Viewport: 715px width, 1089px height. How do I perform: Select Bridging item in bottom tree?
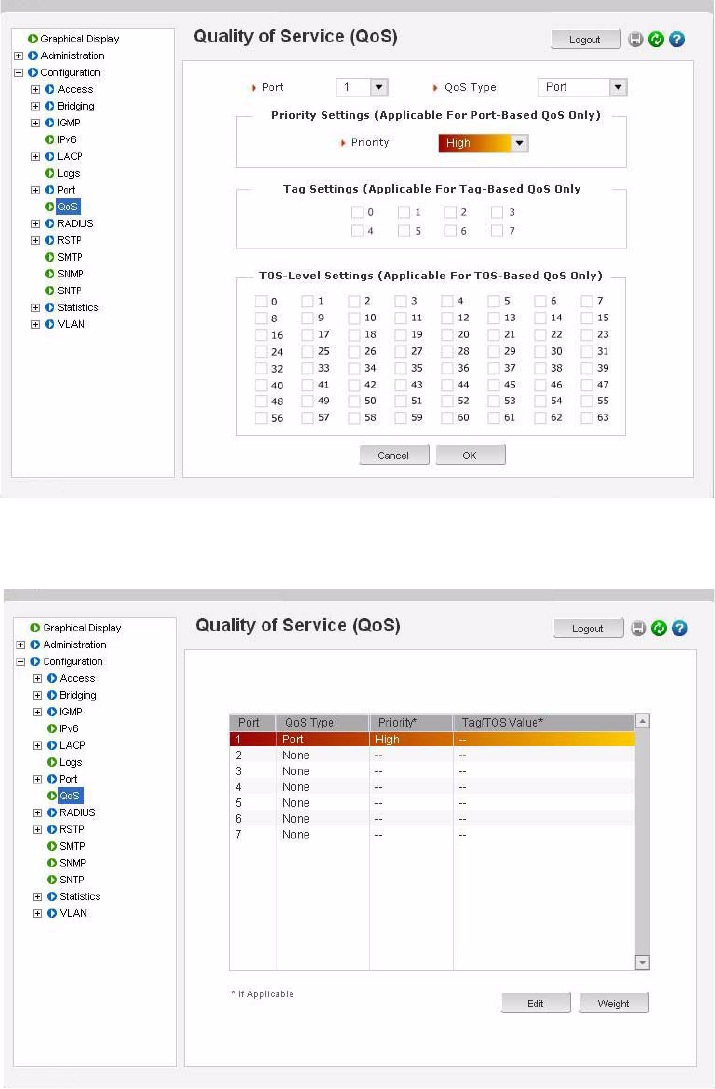[78, 695]
